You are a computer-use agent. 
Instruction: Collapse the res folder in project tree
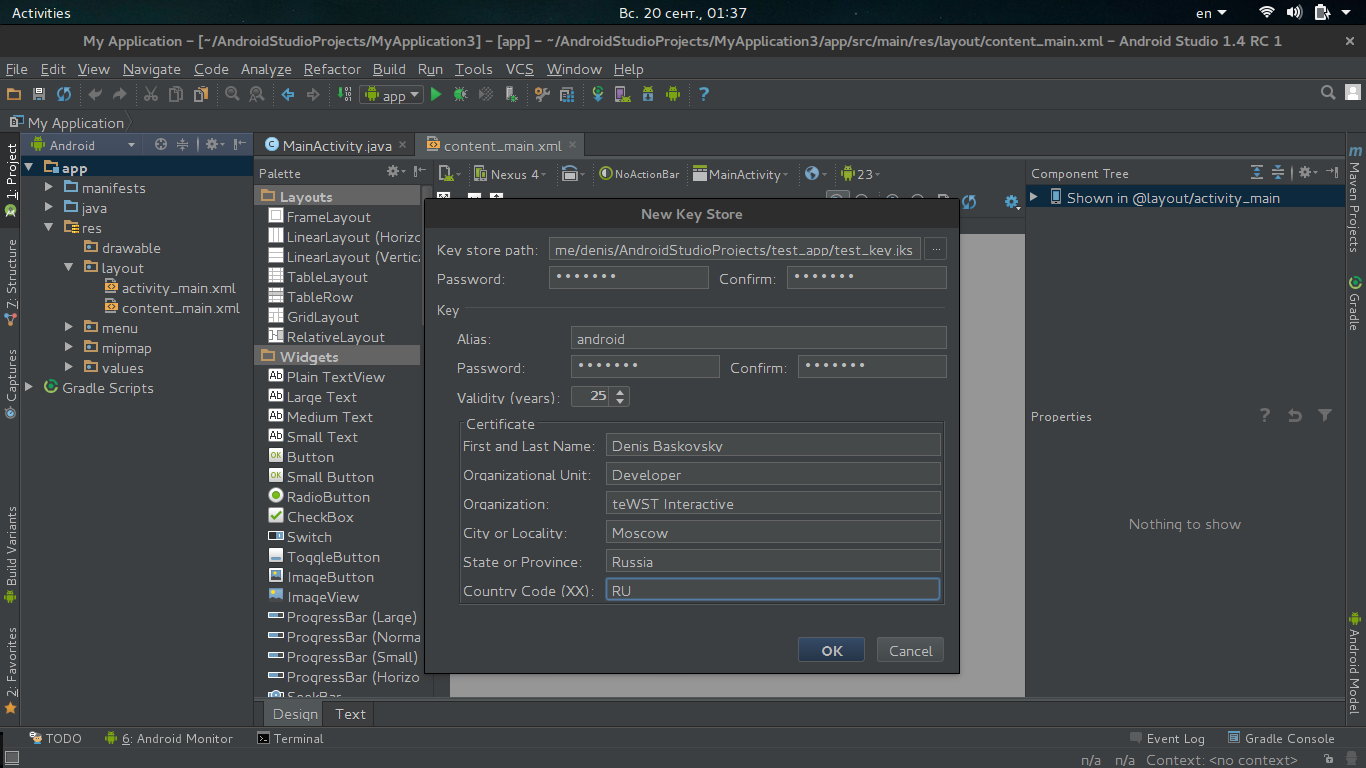click(49, 228)
